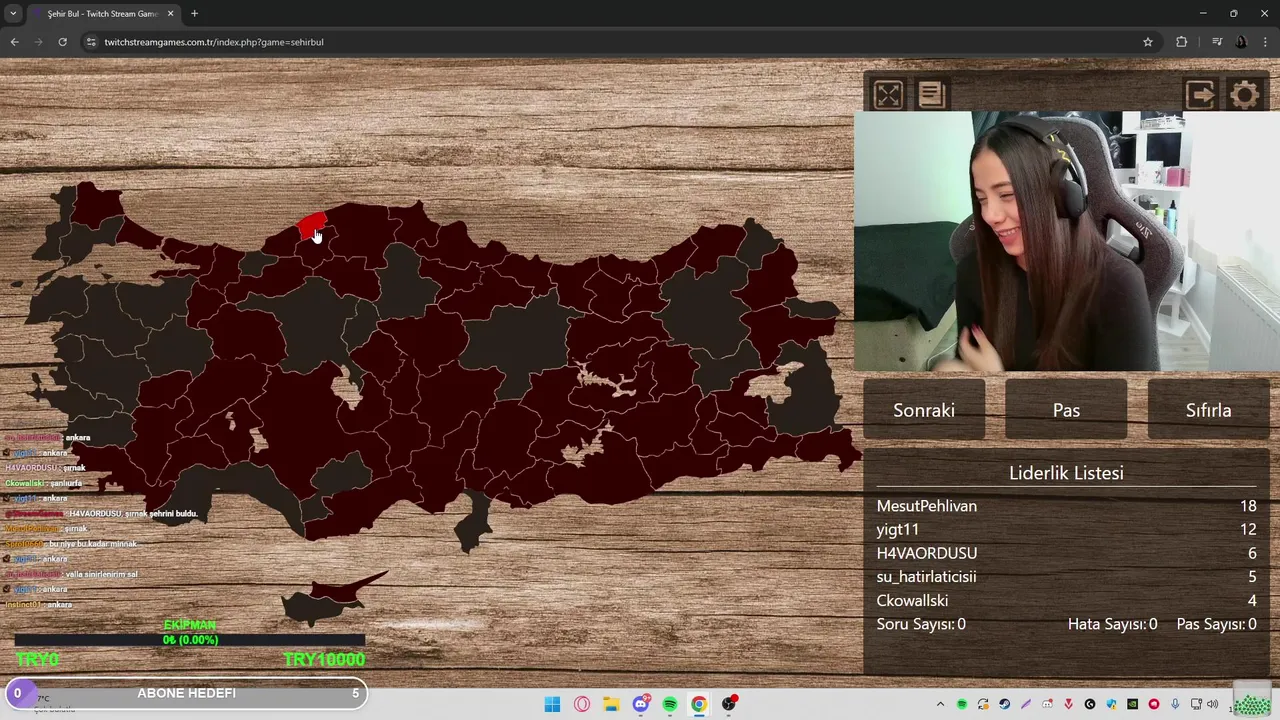Click the Soru Sayısı counter
The image size is (1280, 720).
[921, 624]
